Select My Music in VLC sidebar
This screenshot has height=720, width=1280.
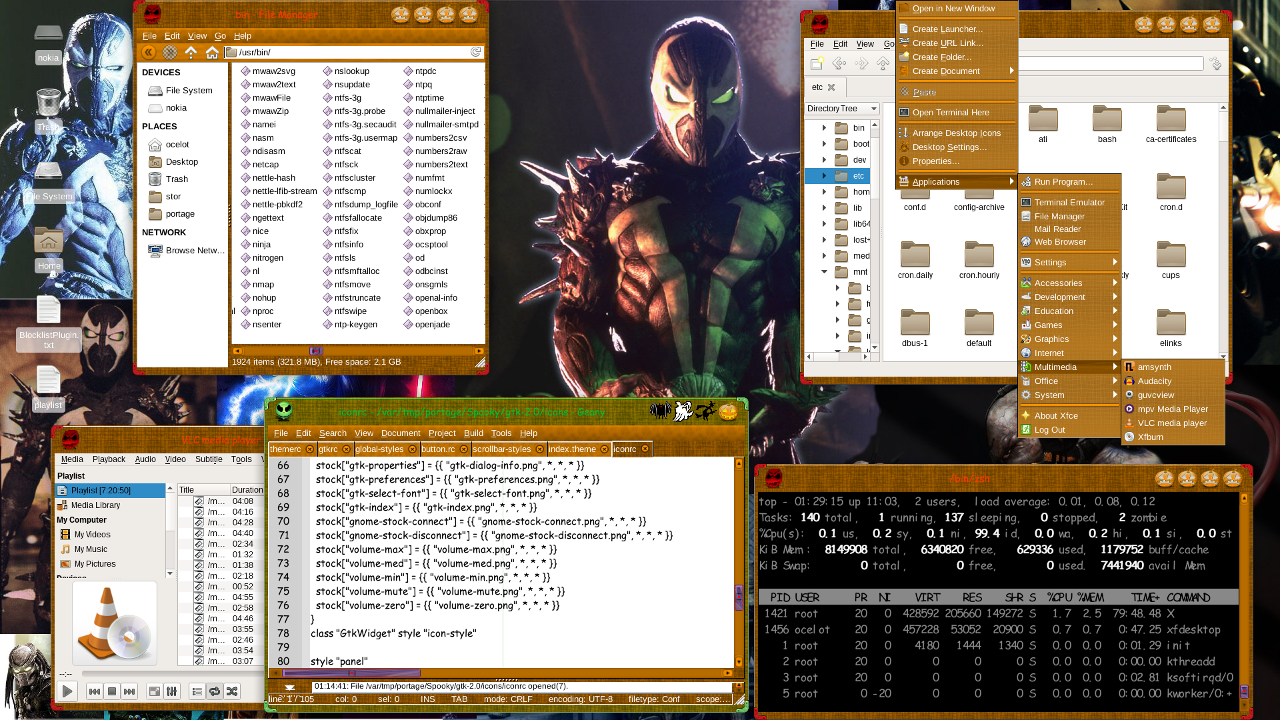(x=110, y=549)
